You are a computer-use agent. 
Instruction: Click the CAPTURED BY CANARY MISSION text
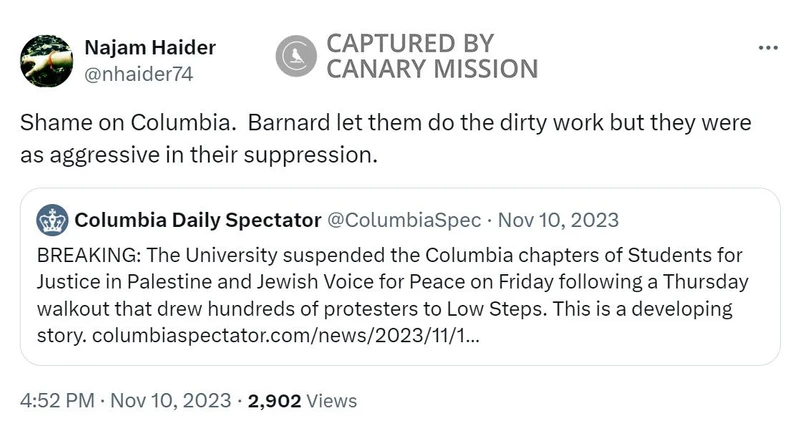point(432,56)
